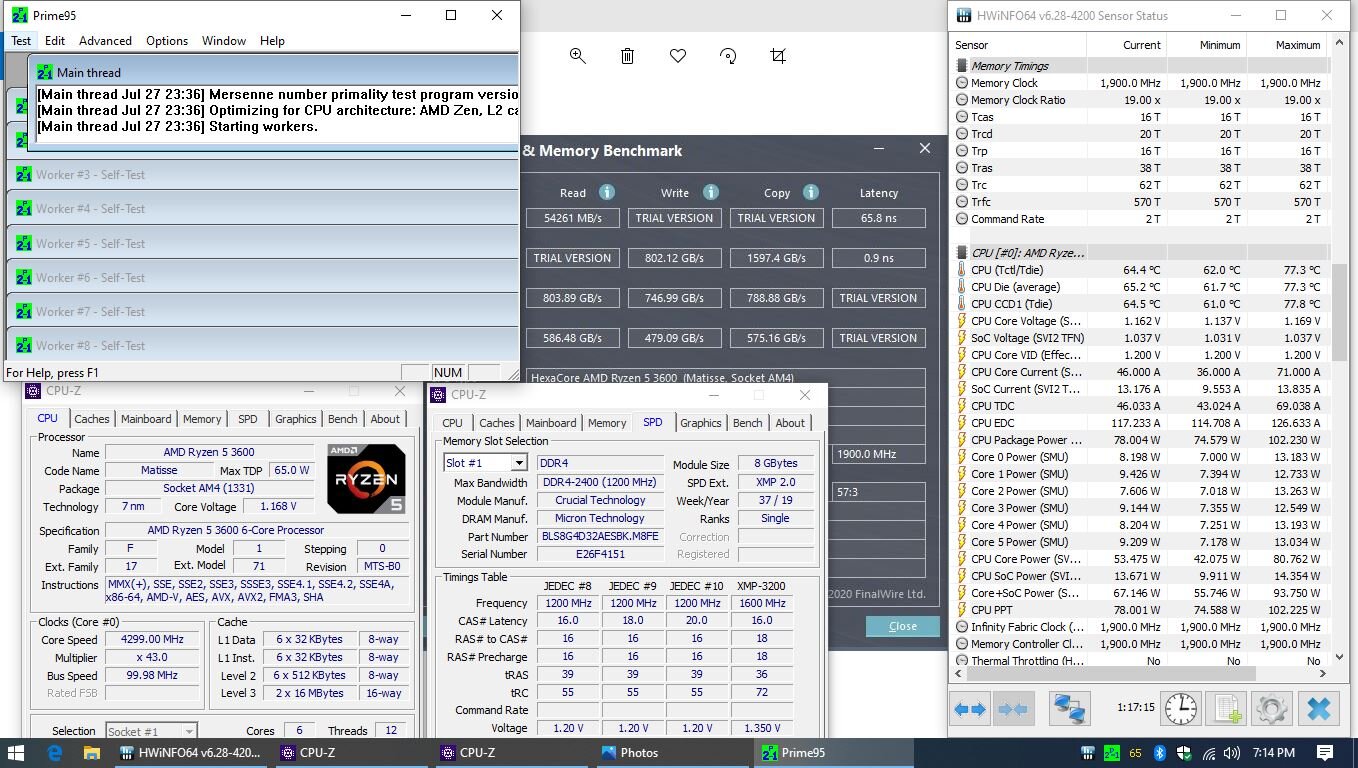1358x768 pixels.
Task: Click HWiNFO clock reset-timer button
Action: (1181, 709)
